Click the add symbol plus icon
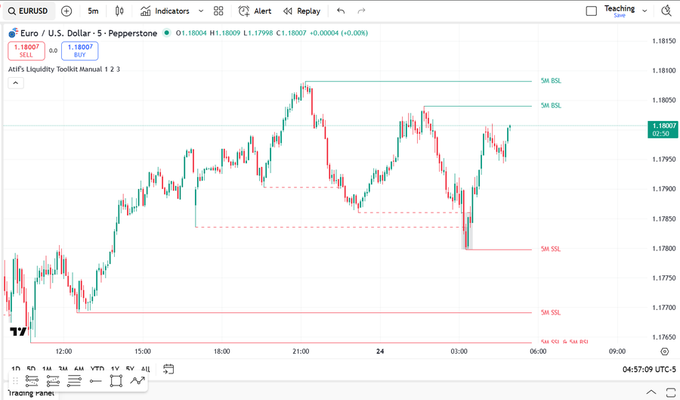The height and width of the screenshot is (400, 680). (66, 11)
